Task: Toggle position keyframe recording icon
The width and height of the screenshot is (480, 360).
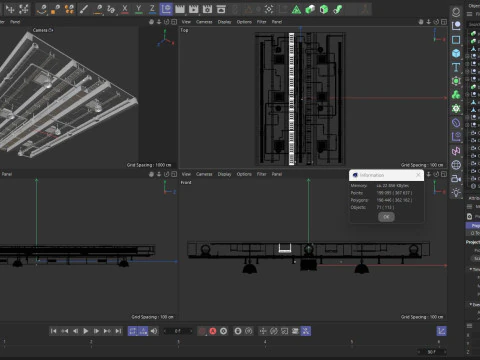Action: (263, 331)
